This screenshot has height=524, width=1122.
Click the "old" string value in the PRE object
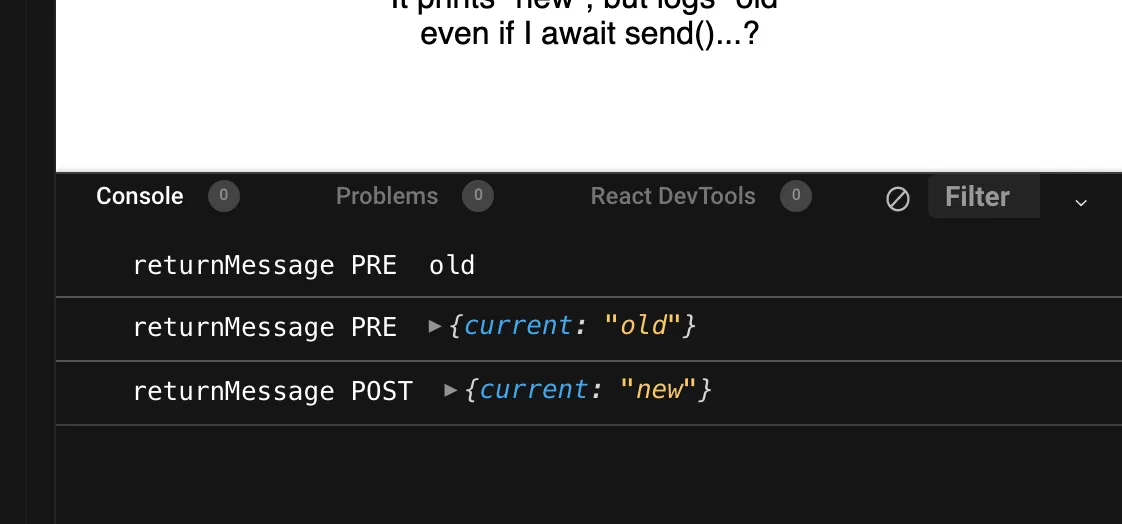(643, 326)
